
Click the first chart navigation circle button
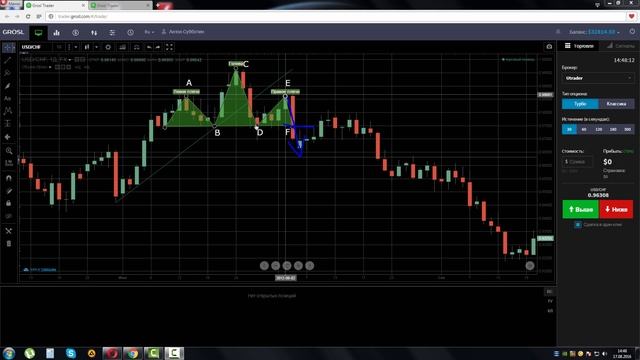point(264,266)
